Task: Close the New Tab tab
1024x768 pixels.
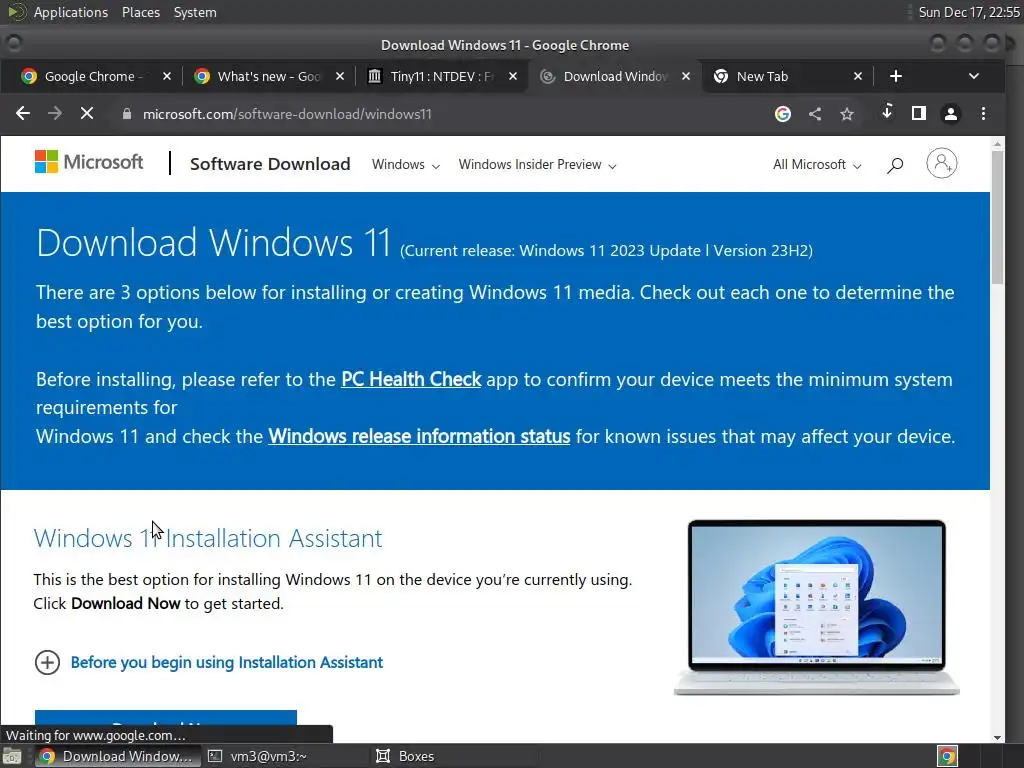Action: pos(858,76)
